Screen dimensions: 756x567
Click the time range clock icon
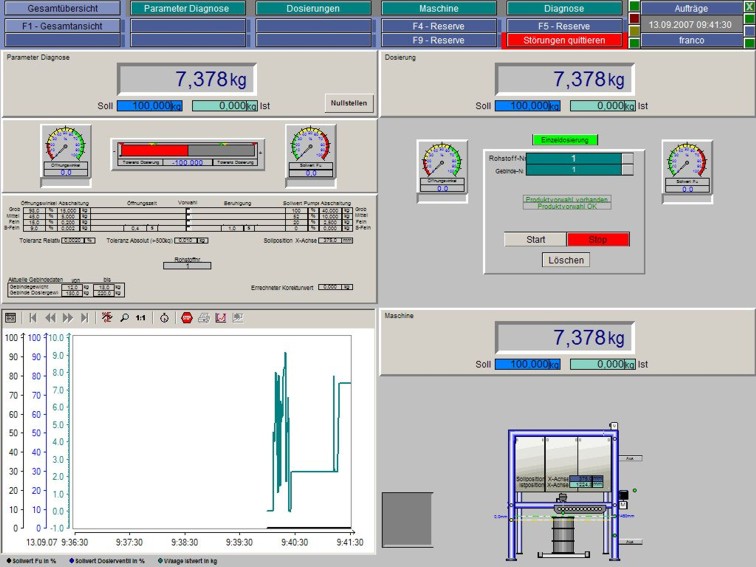pyautogui.click(x=164, y=317)
